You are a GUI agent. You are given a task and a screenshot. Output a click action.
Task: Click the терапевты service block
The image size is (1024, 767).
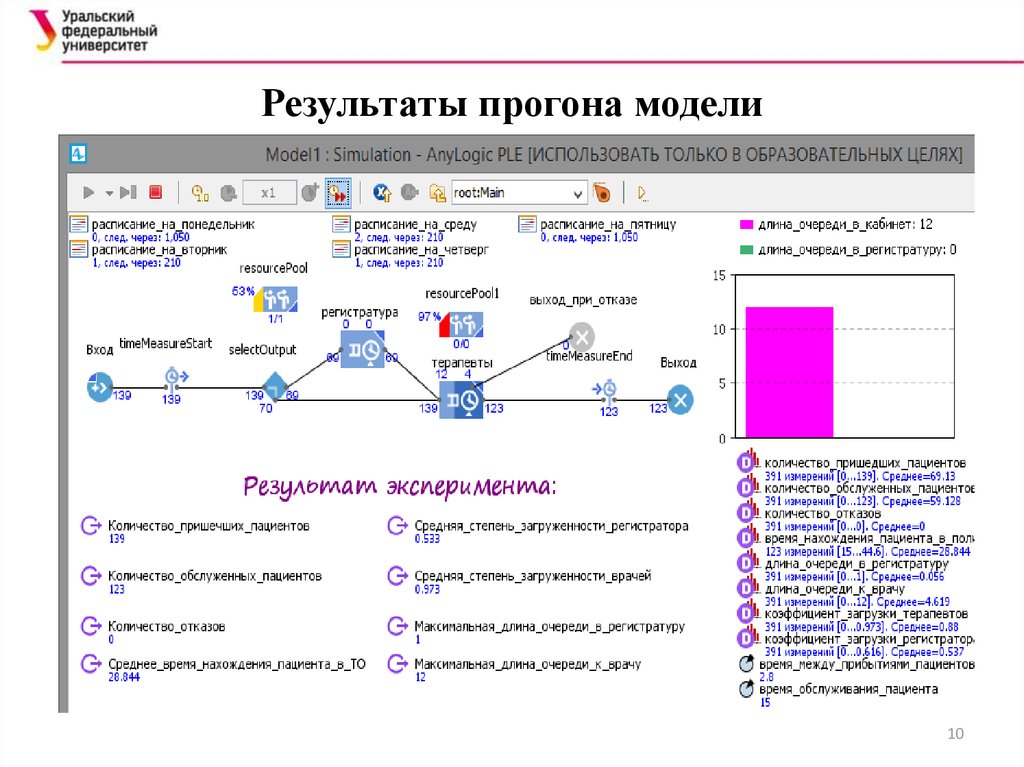coord(460,399)
